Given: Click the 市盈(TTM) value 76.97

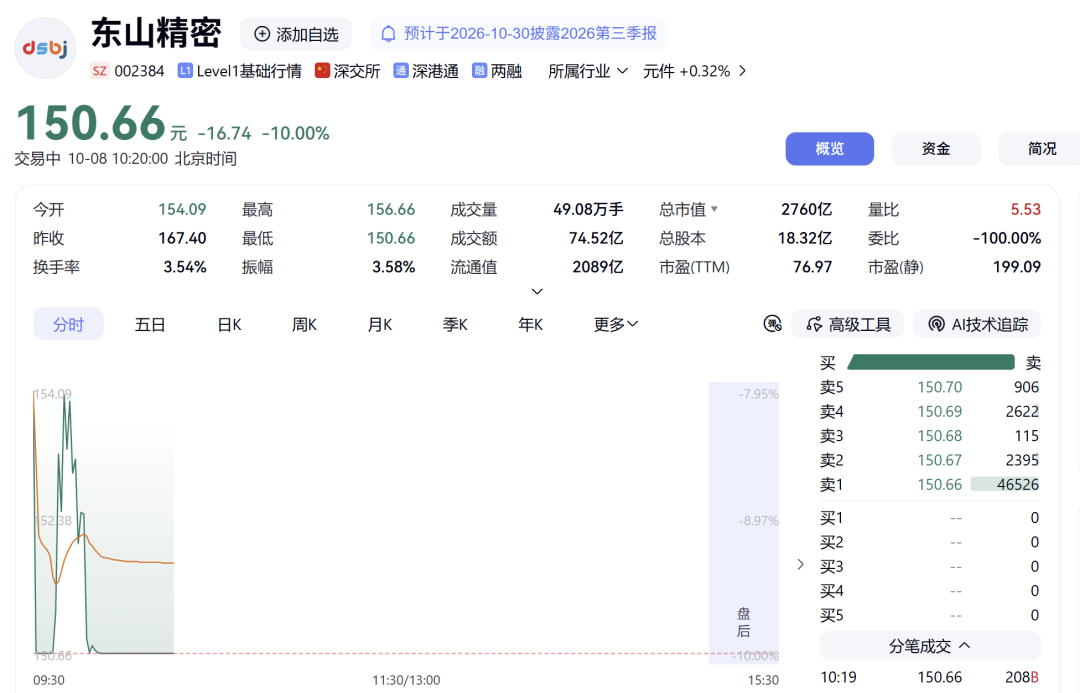Looking at the screenshot, I should (813, 267).
